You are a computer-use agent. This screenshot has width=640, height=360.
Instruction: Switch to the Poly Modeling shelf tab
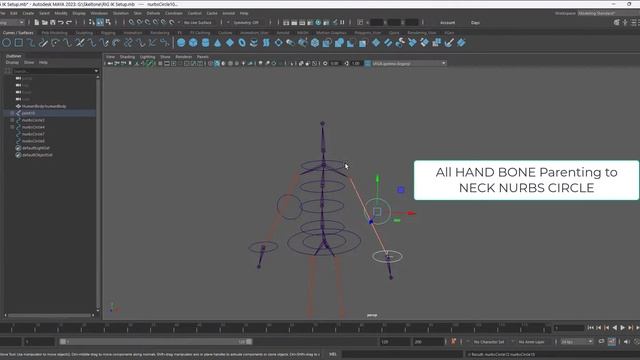click(x=54, y=33)
